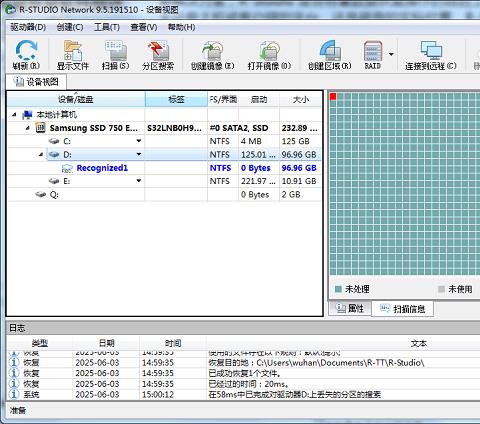The width and height of the screenshot is (480, 424).
Task: Sort by 标签 column header
Action: [176, 99]
